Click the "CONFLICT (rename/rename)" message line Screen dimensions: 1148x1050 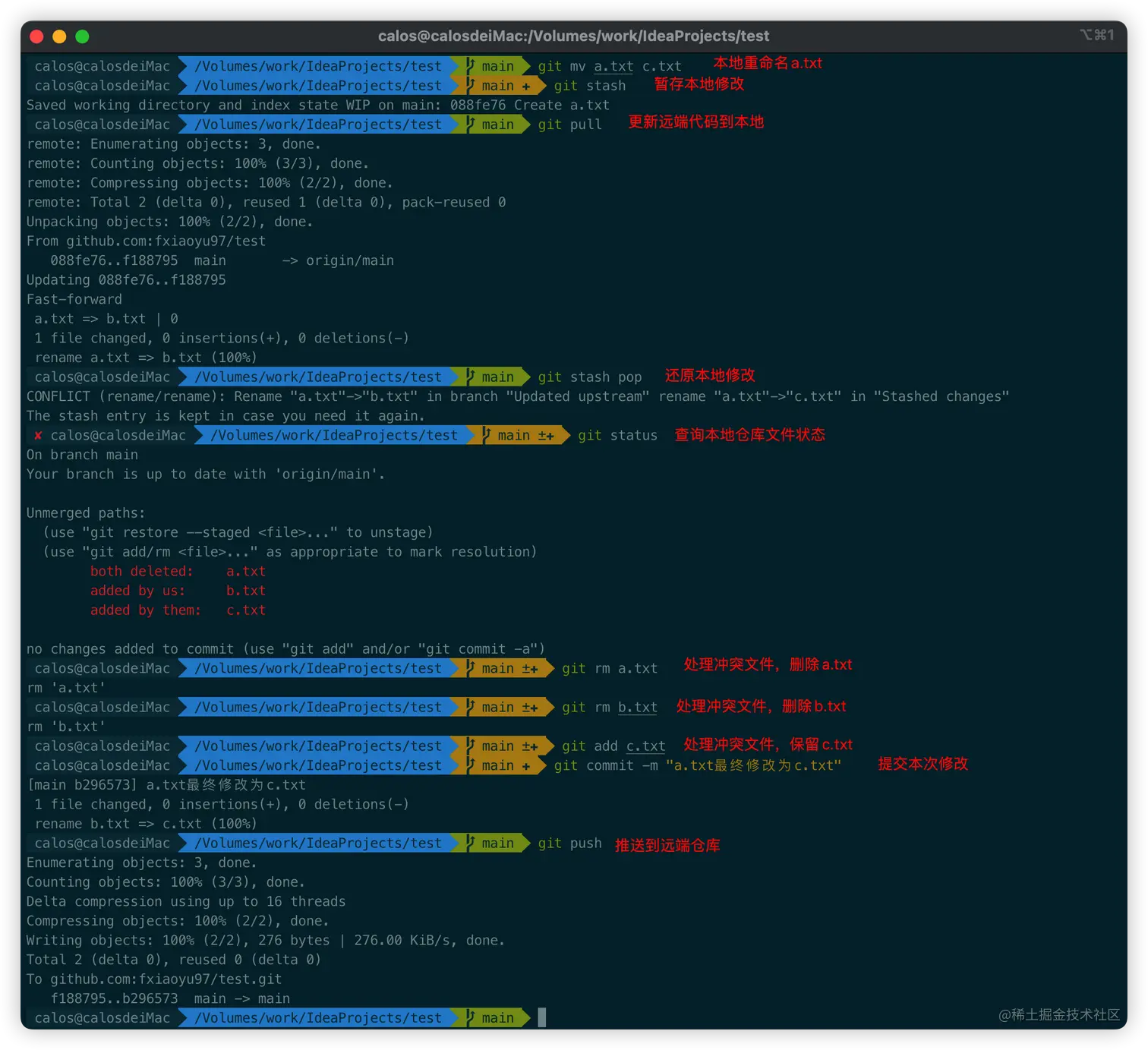click(x=518, y=396)
